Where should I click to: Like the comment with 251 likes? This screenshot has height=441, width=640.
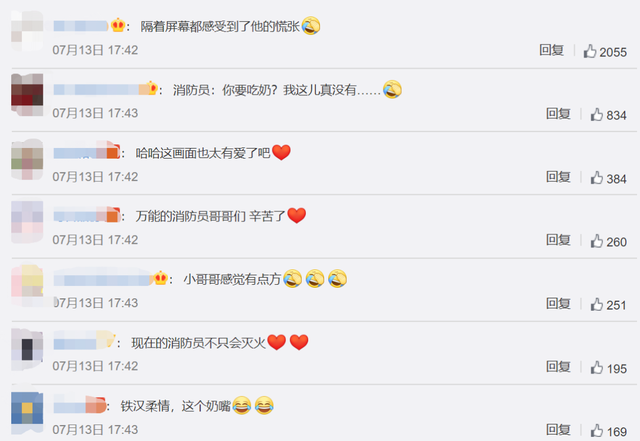tap(596, 305)
